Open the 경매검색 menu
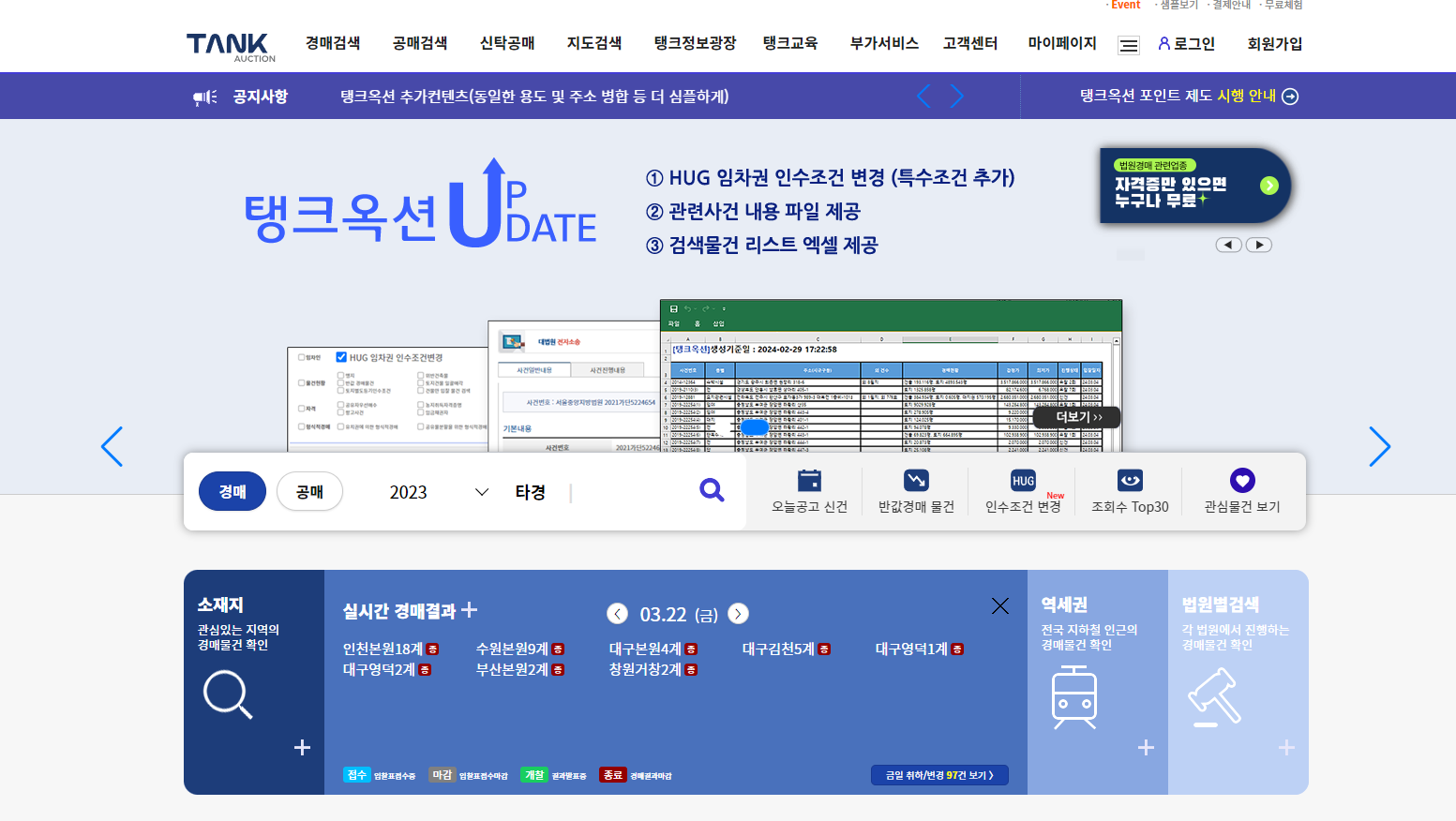Image resolution: width=1456 pixels, height=821 pixels. pos(333,43)
